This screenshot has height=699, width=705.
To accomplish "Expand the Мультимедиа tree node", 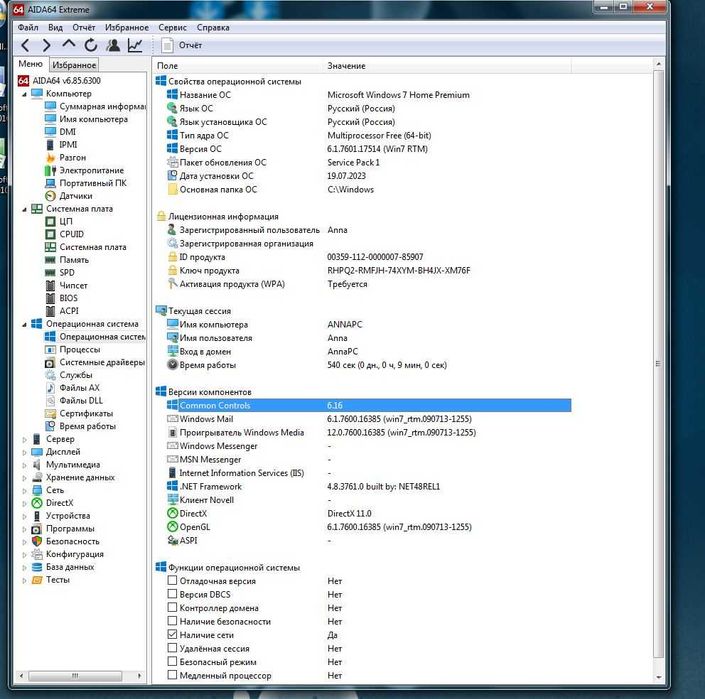I will click(x=24, y=465).
